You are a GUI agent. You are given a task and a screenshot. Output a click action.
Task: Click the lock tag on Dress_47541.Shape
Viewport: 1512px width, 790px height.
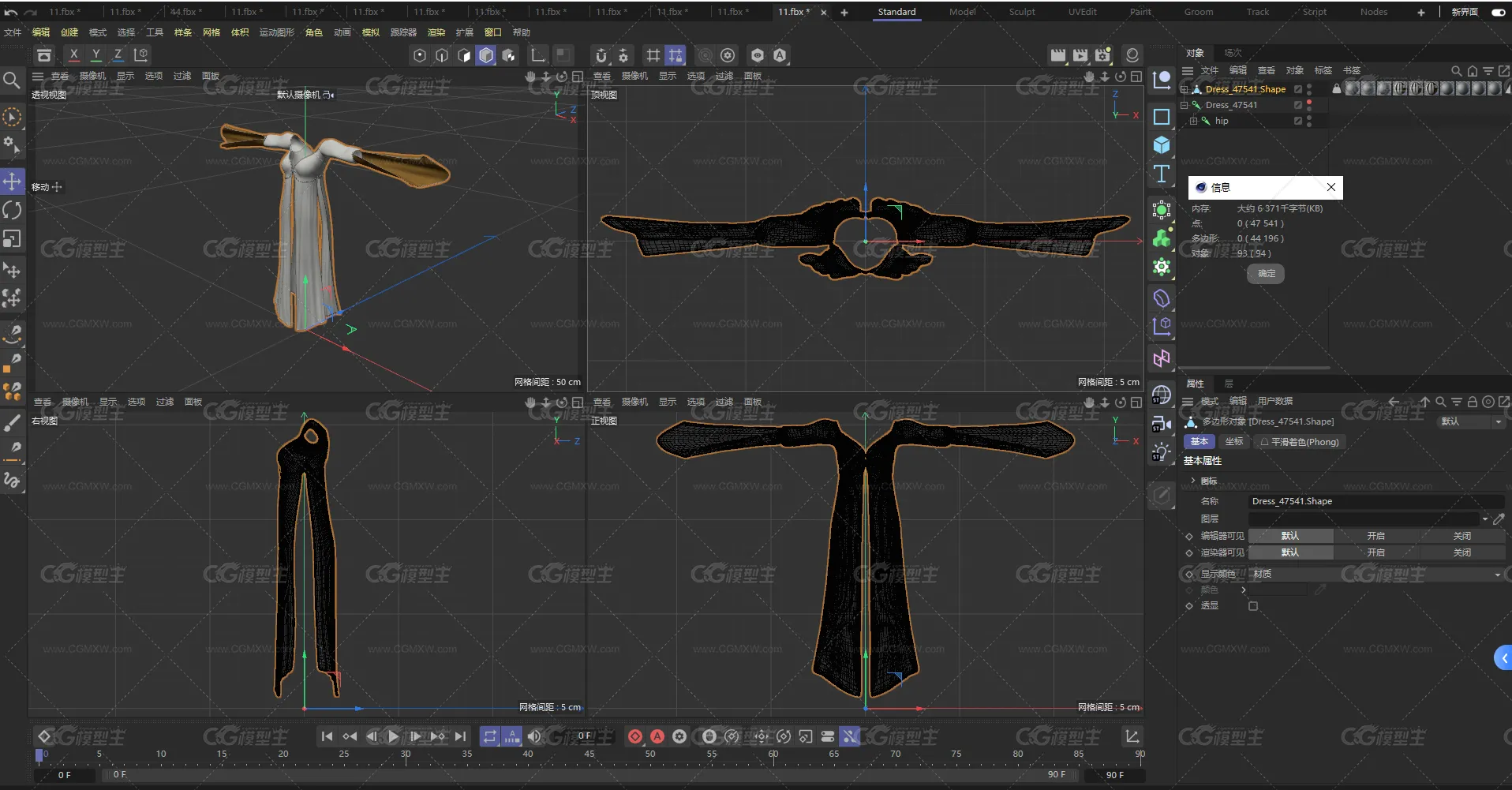[1336, 89]
